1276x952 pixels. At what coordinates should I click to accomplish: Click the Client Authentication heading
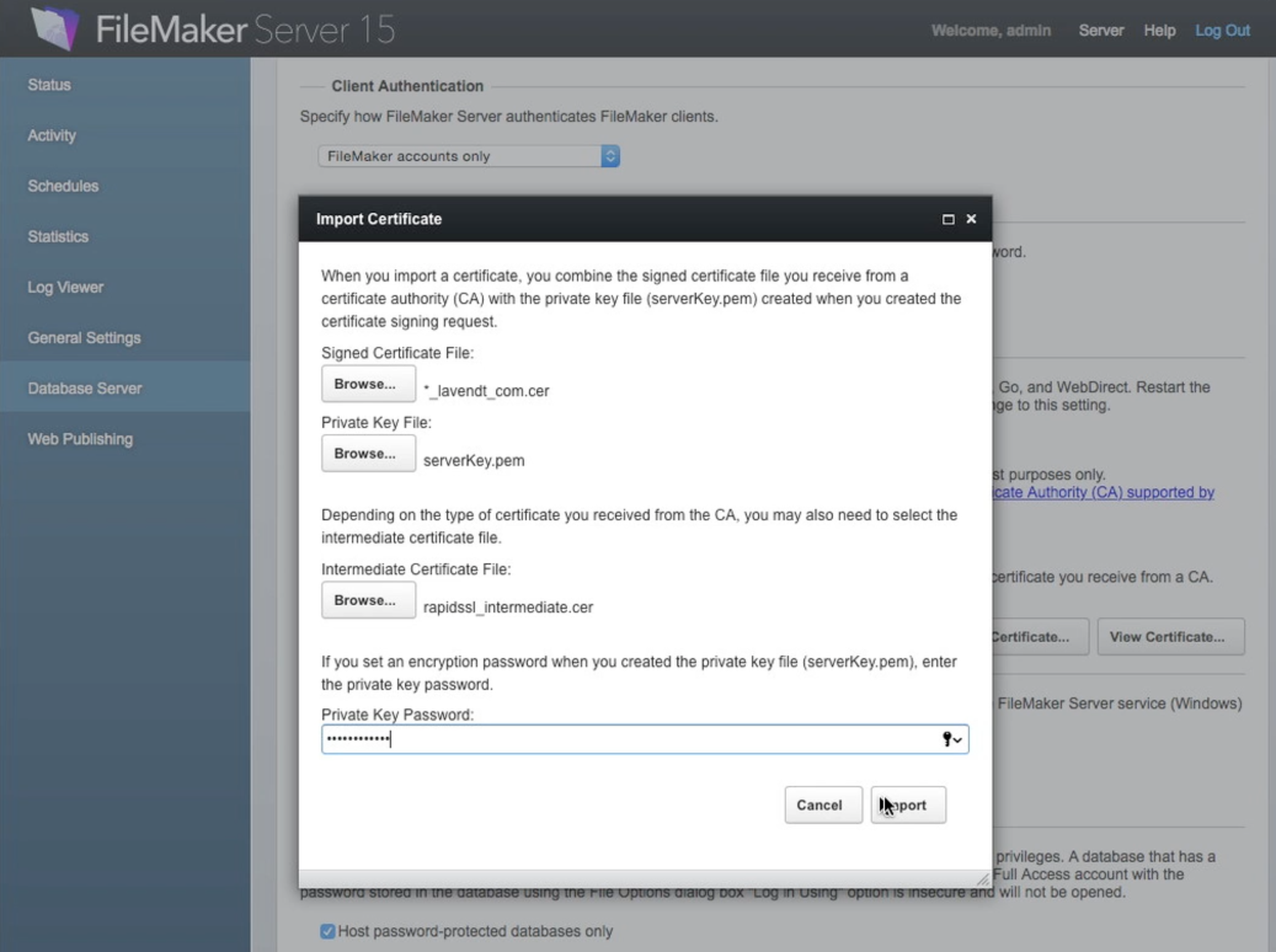[407, 86]
